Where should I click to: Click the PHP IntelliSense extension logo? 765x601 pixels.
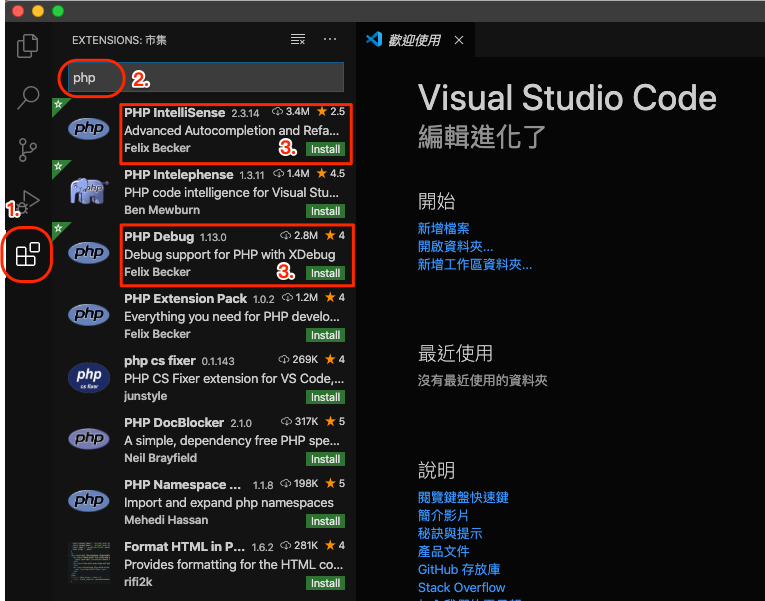88,128
